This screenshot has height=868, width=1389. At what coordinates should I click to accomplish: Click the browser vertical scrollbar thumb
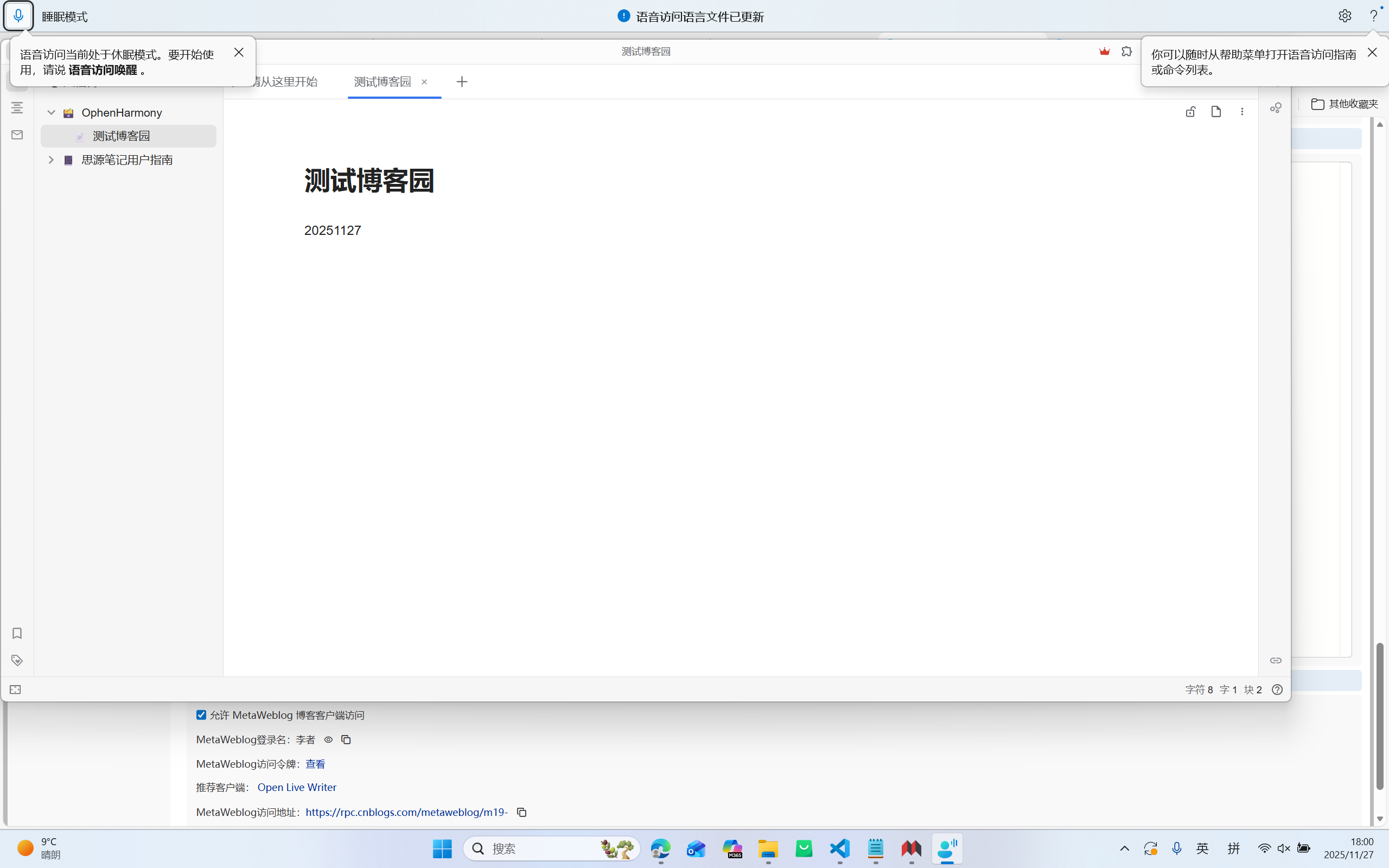[x=1380, y=718]
